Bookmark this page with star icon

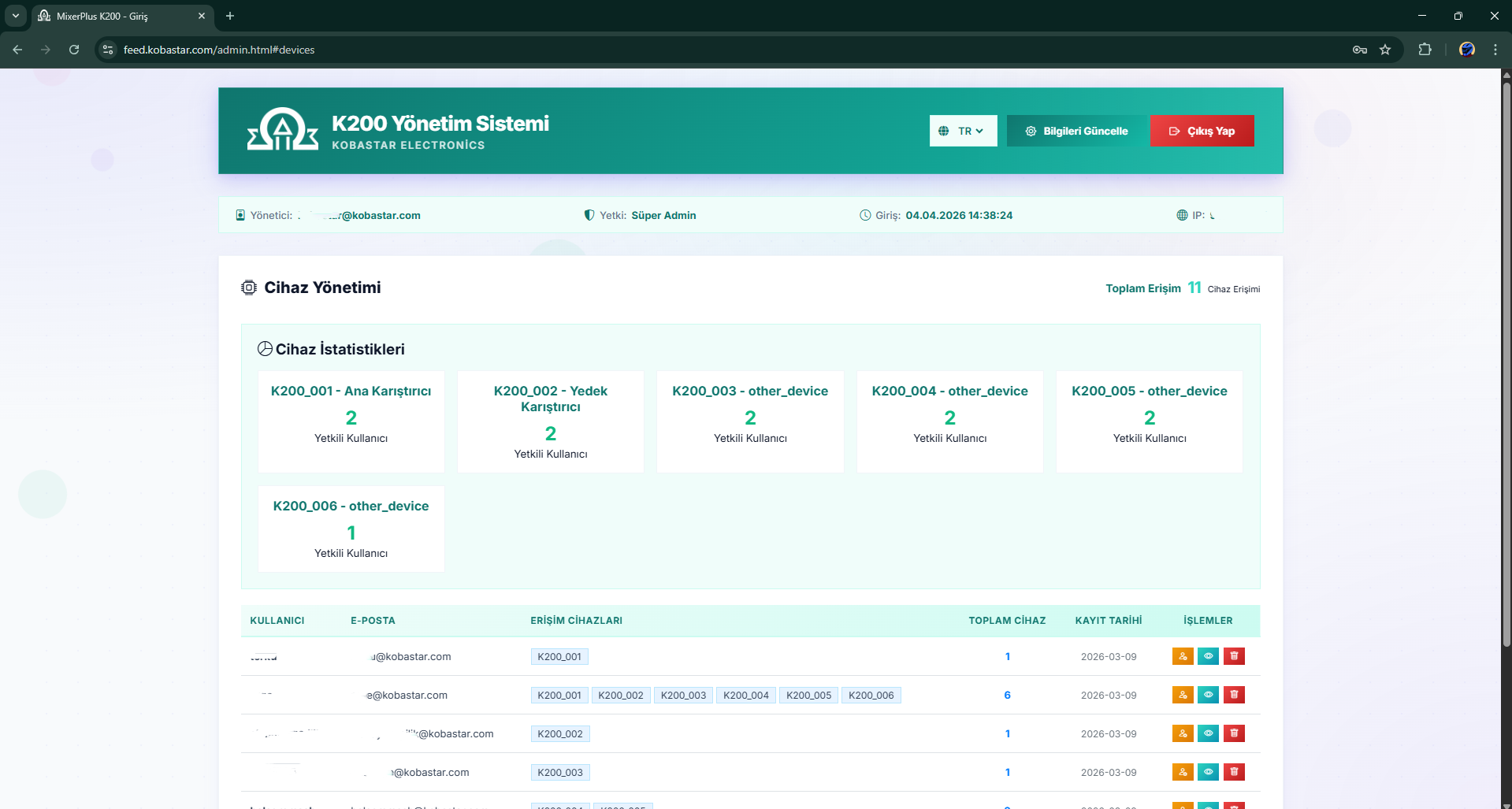click(x=1385, y=50)
